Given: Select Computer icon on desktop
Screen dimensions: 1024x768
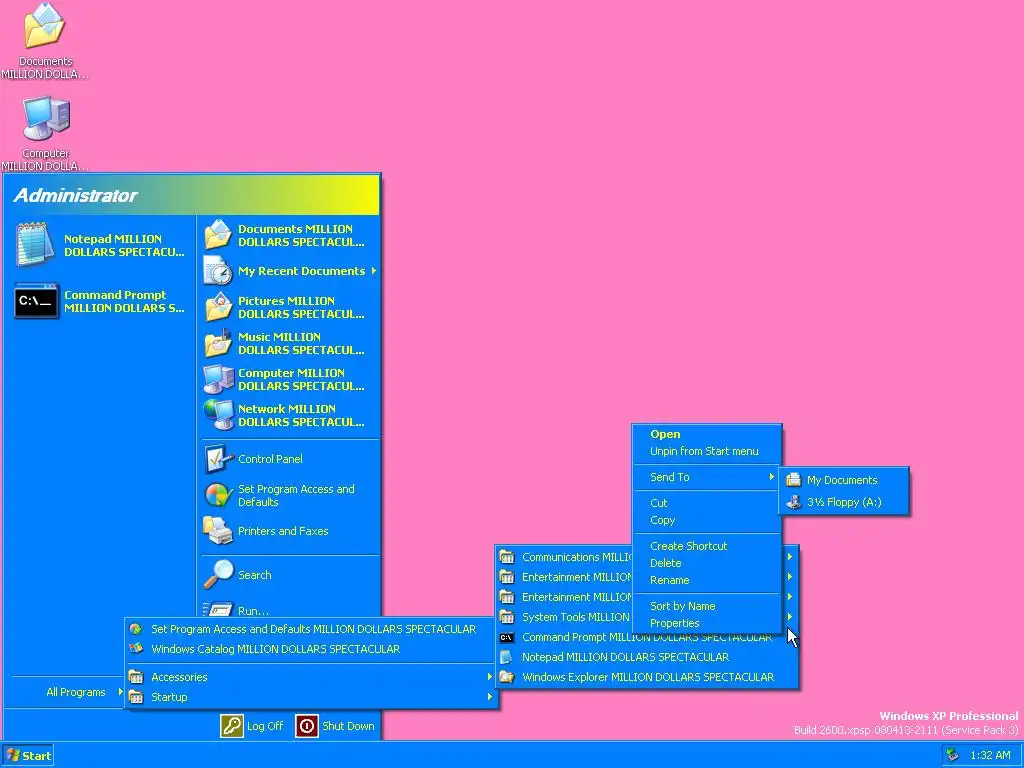Looking at the screenshot, I should click(46, 118).
